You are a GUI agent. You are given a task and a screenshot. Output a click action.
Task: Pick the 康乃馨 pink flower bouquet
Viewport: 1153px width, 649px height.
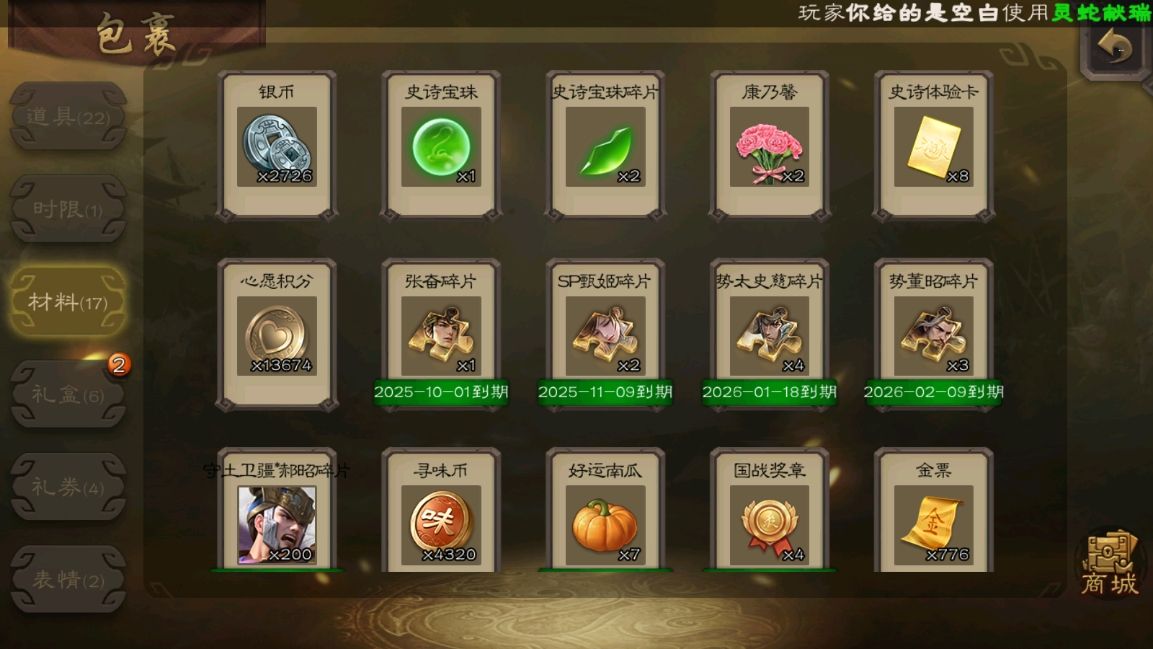(769, 146)
